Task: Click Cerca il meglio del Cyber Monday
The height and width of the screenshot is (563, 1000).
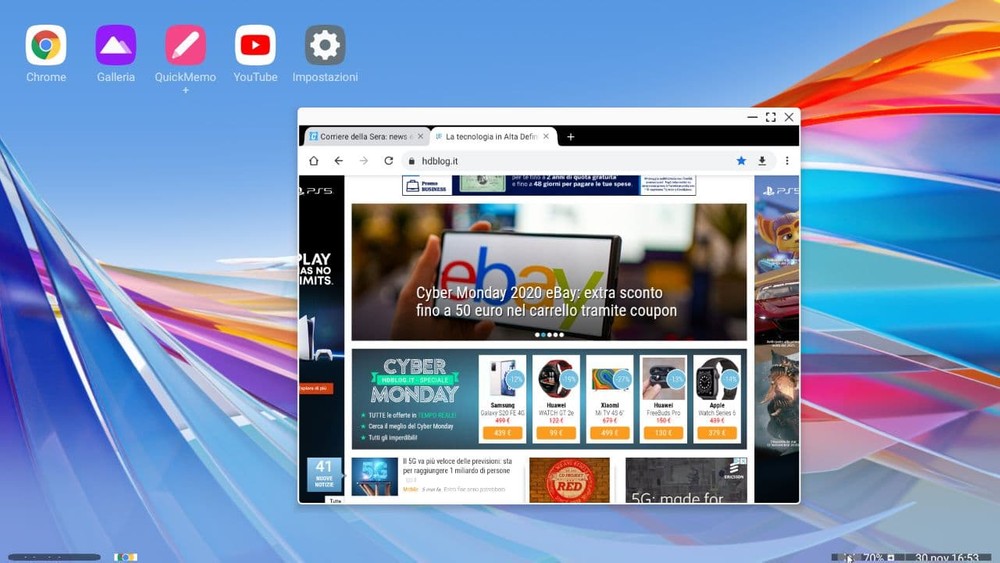Action: tap(411, 426)
